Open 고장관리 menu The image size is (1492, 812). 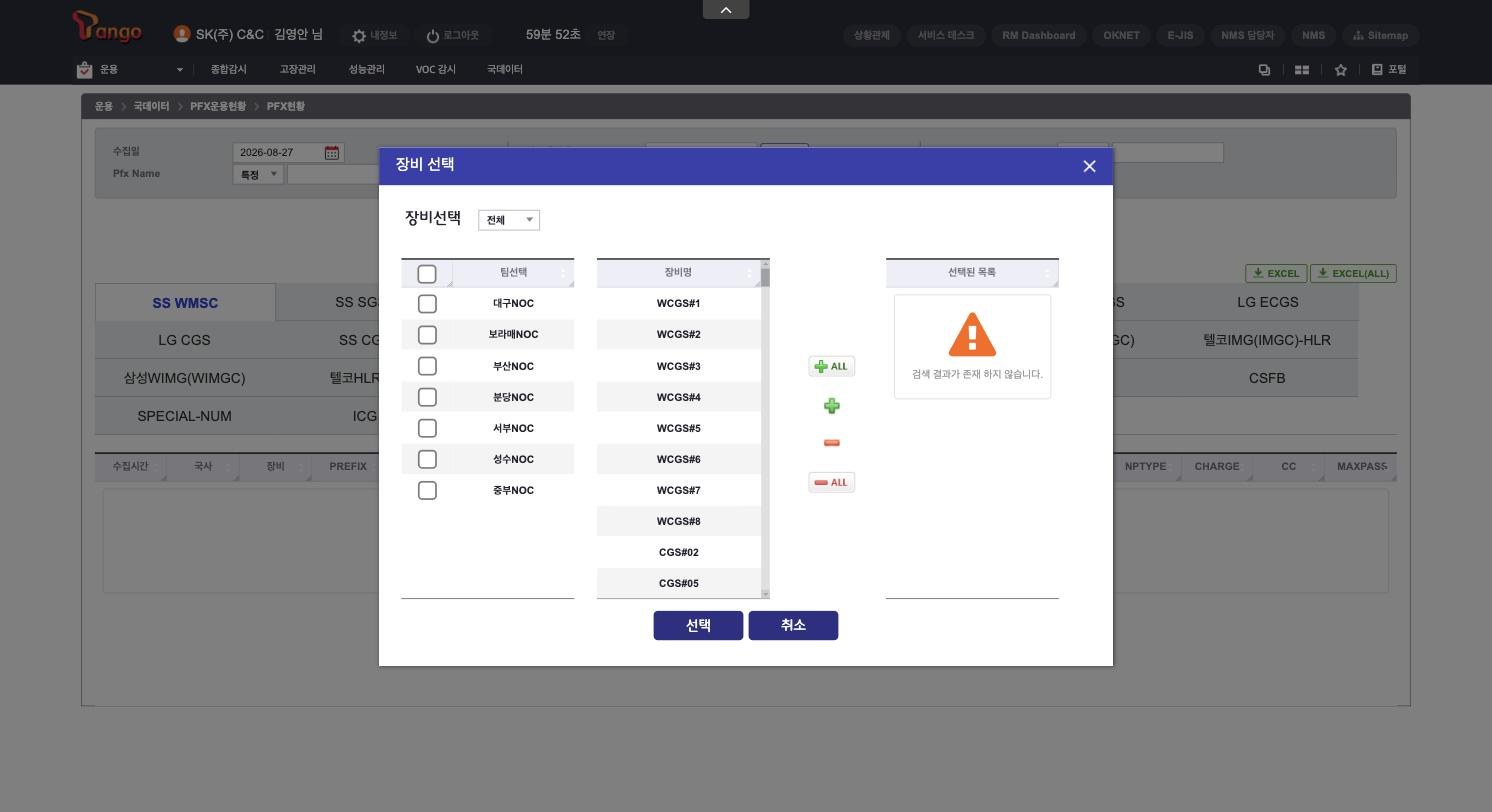click(297, 69)
